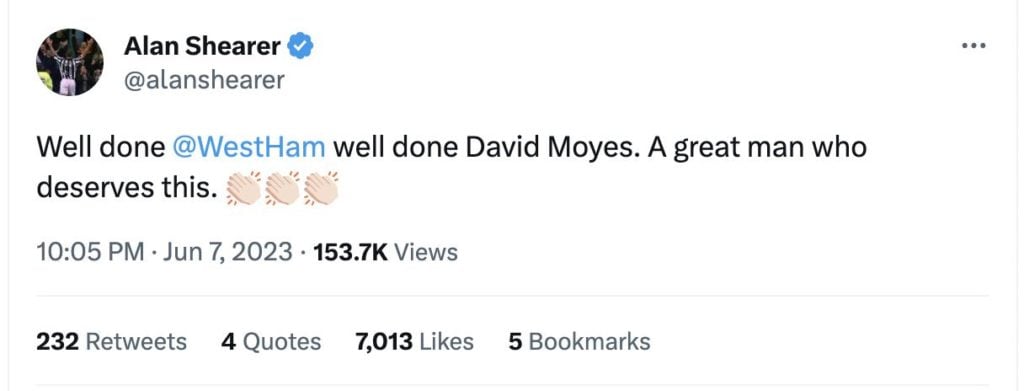1024x391 pixels.
Task: Click the 10:05 PM timestamp
Action: (90, 252)
